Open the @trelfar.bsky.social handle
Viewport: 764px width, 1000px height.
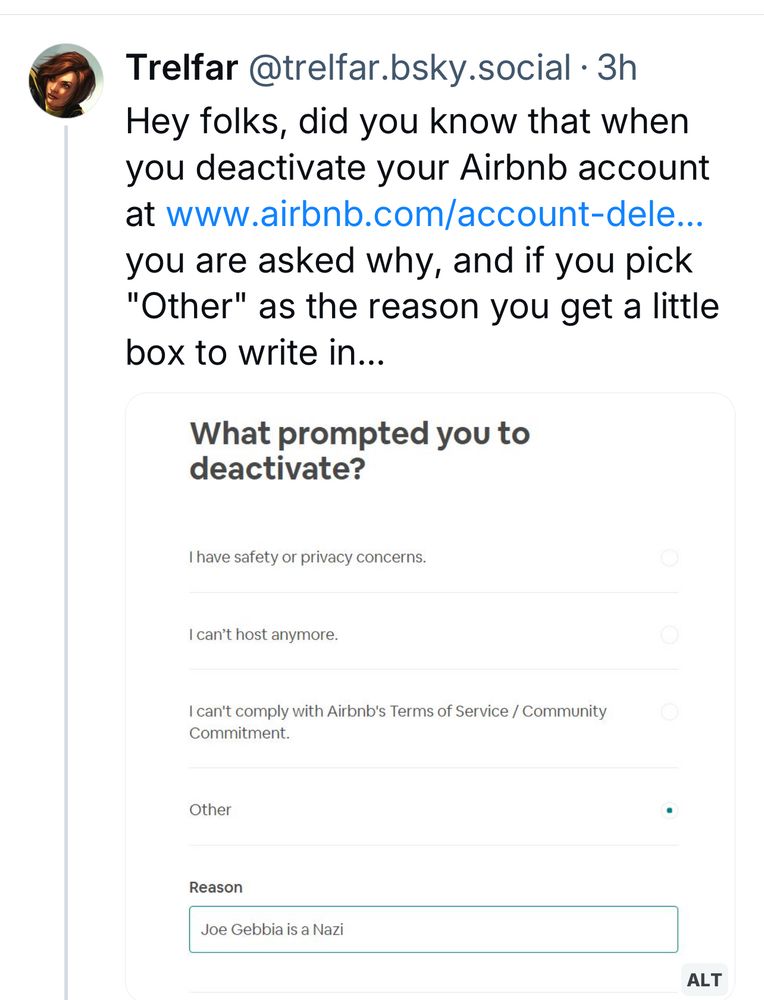(409, 68)
